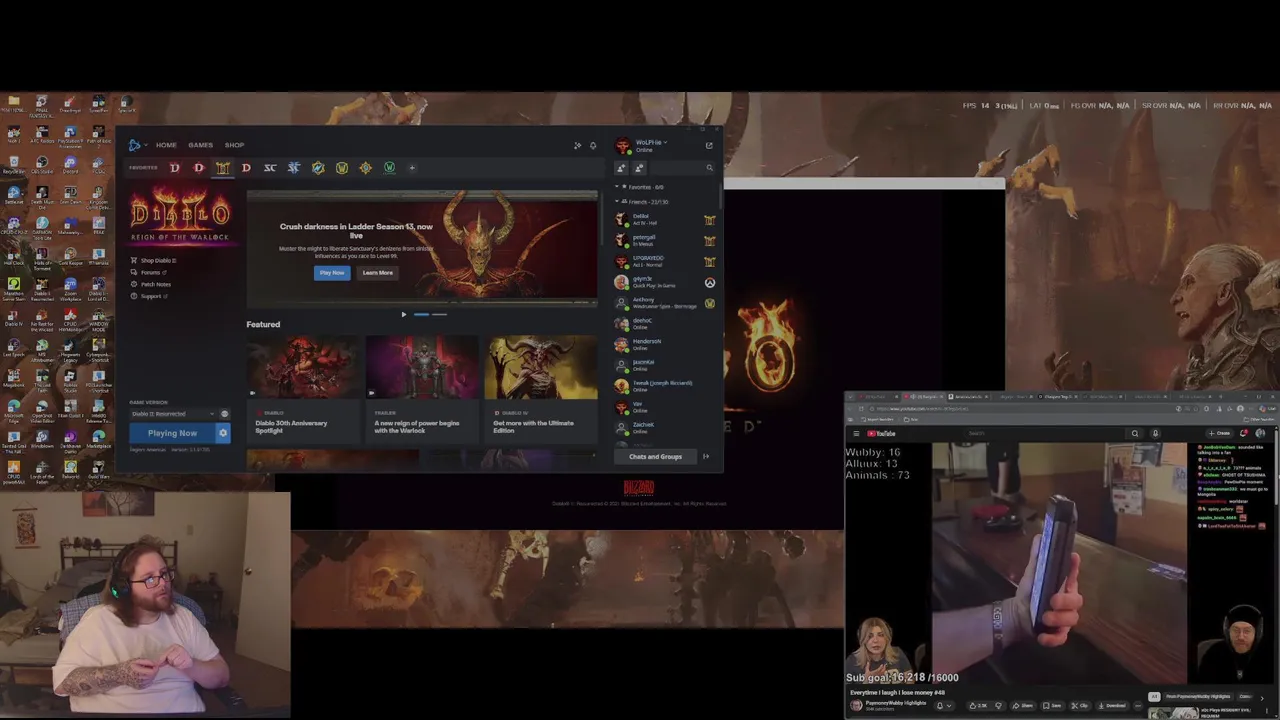The width and height of the screenshot is (1280, 720).
Task: Open game settings gear beside Playing Now
Action: pyautogui.click(x=223, y=433)
